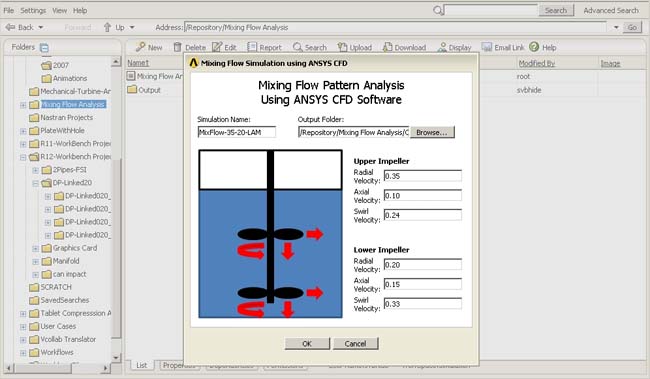The width and height of the screenshot is (650, 379).
Task: Open the Report toolbar icon
Action: (x=252, y=47)
